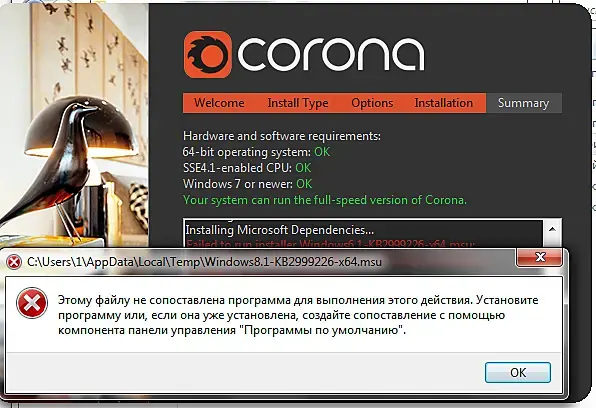
Task: Click the red 'Failed to run installer' log line
Action: 330,244
